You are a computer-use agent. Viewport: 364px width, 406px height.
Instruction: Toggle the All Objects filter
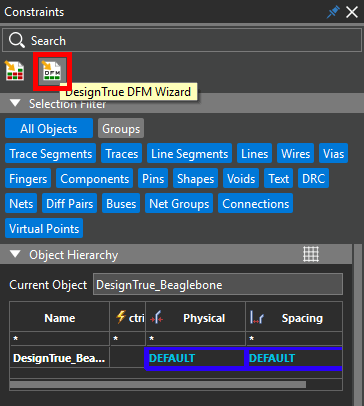point(49,128)
